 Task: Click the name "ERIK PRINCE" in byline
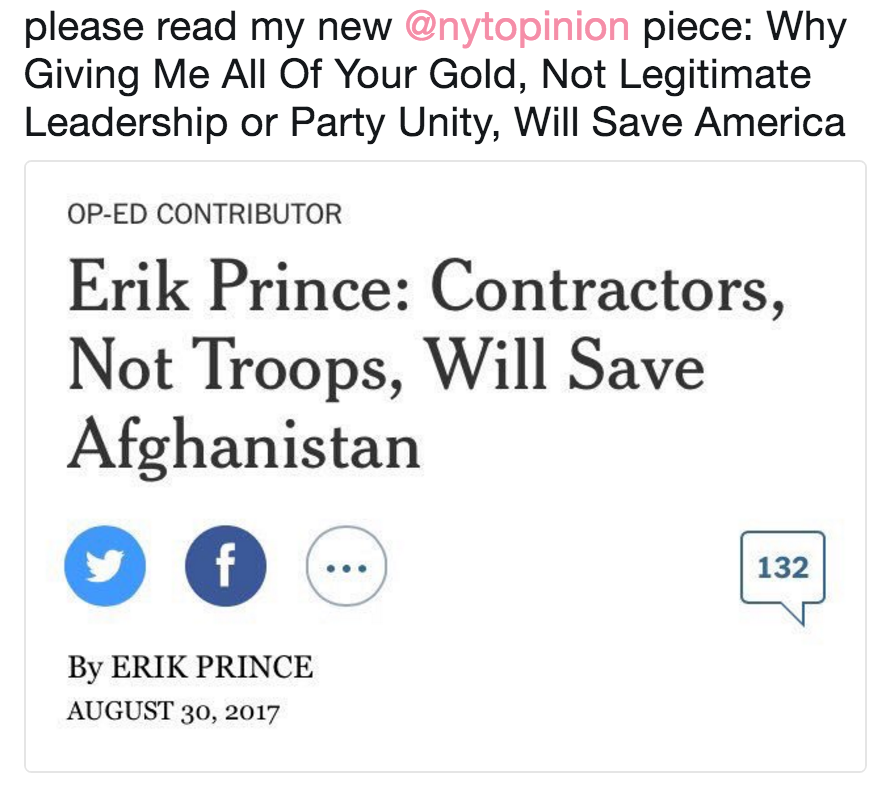pos(211,666)
